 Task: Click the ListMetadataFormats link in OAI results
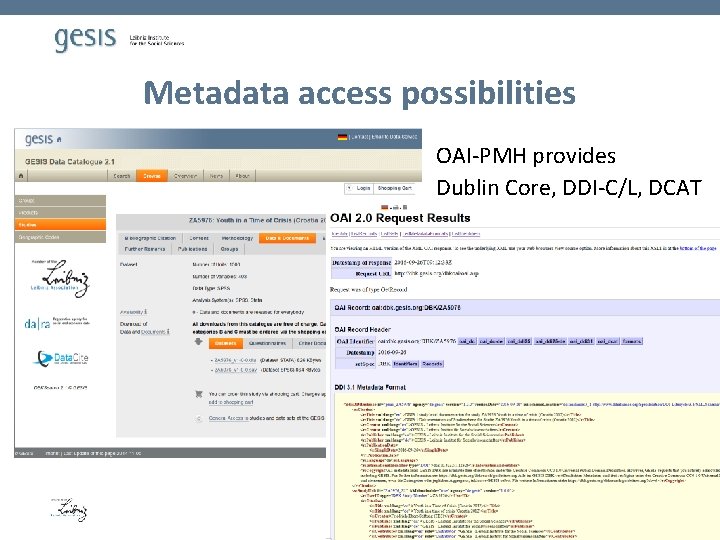426,234
